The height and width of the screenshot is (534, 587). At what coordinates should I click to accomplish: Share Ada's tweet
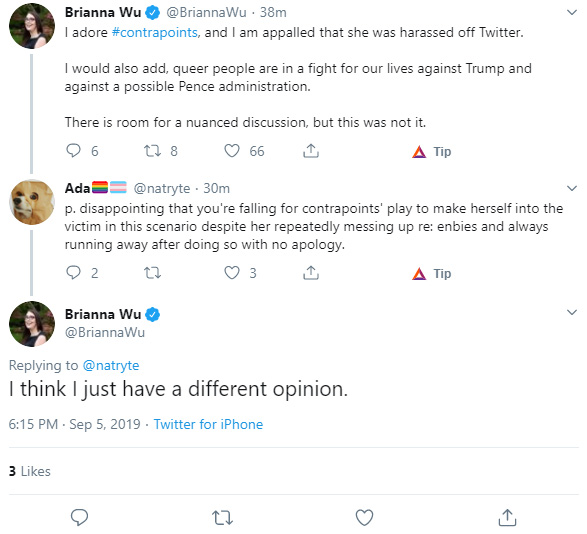[311, 273]
